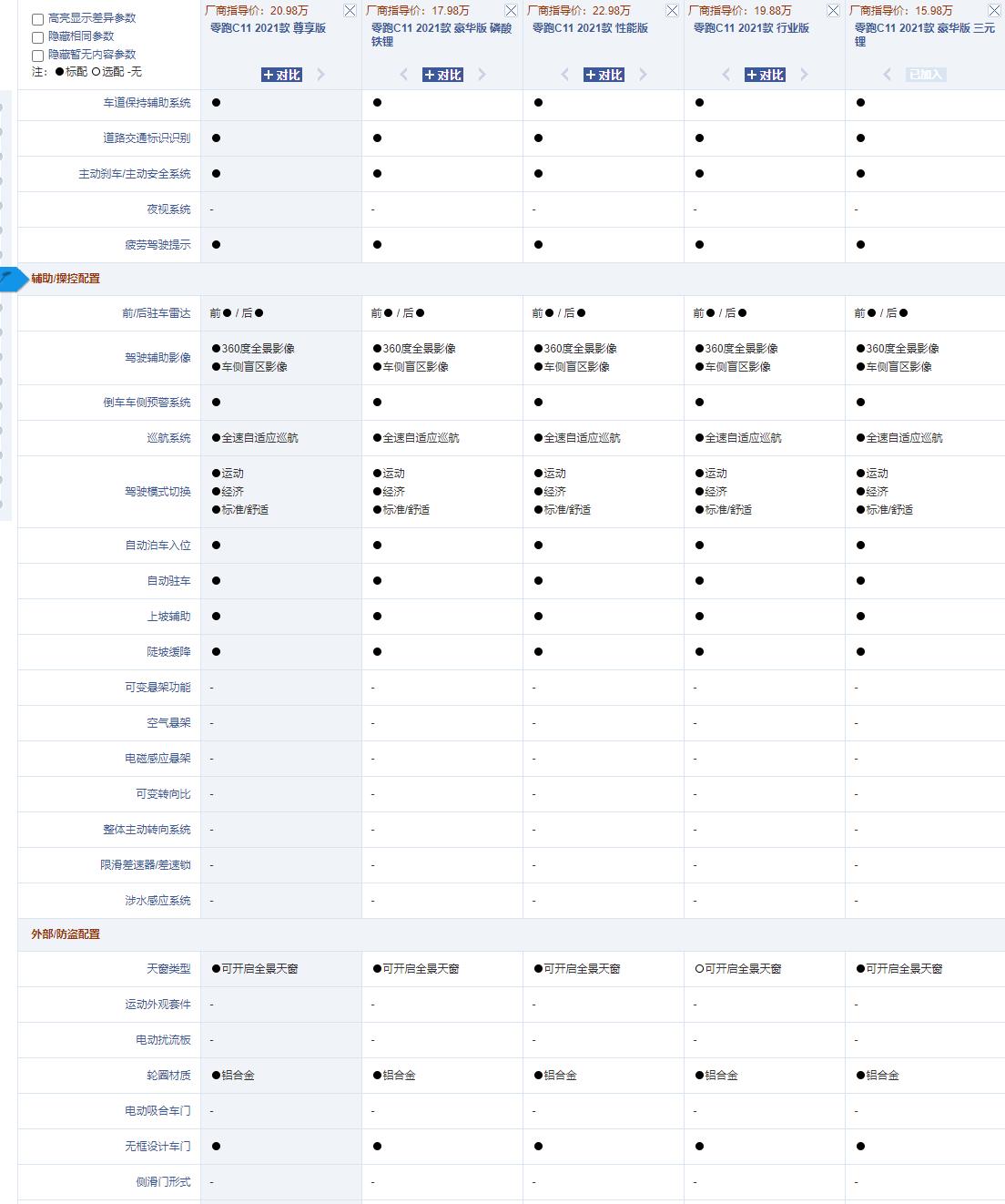Remove the 尊享版 column with its X icon
Image resolution: width=1005 pixels, height=1204 pixels.
pyautogui.click(x=350, y=11)
